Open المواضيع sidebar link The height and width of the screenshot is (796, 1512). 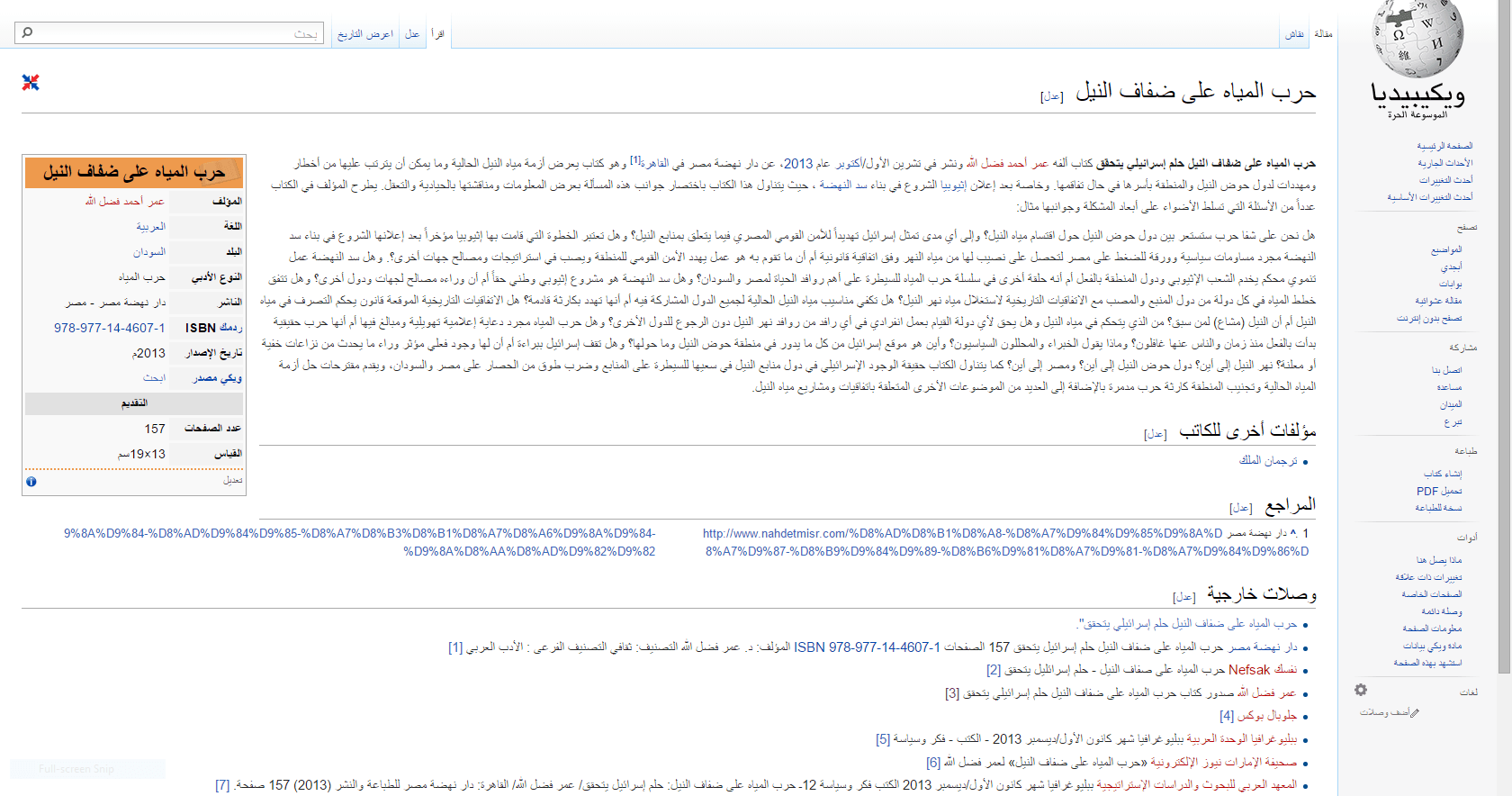pos(1446,249)
